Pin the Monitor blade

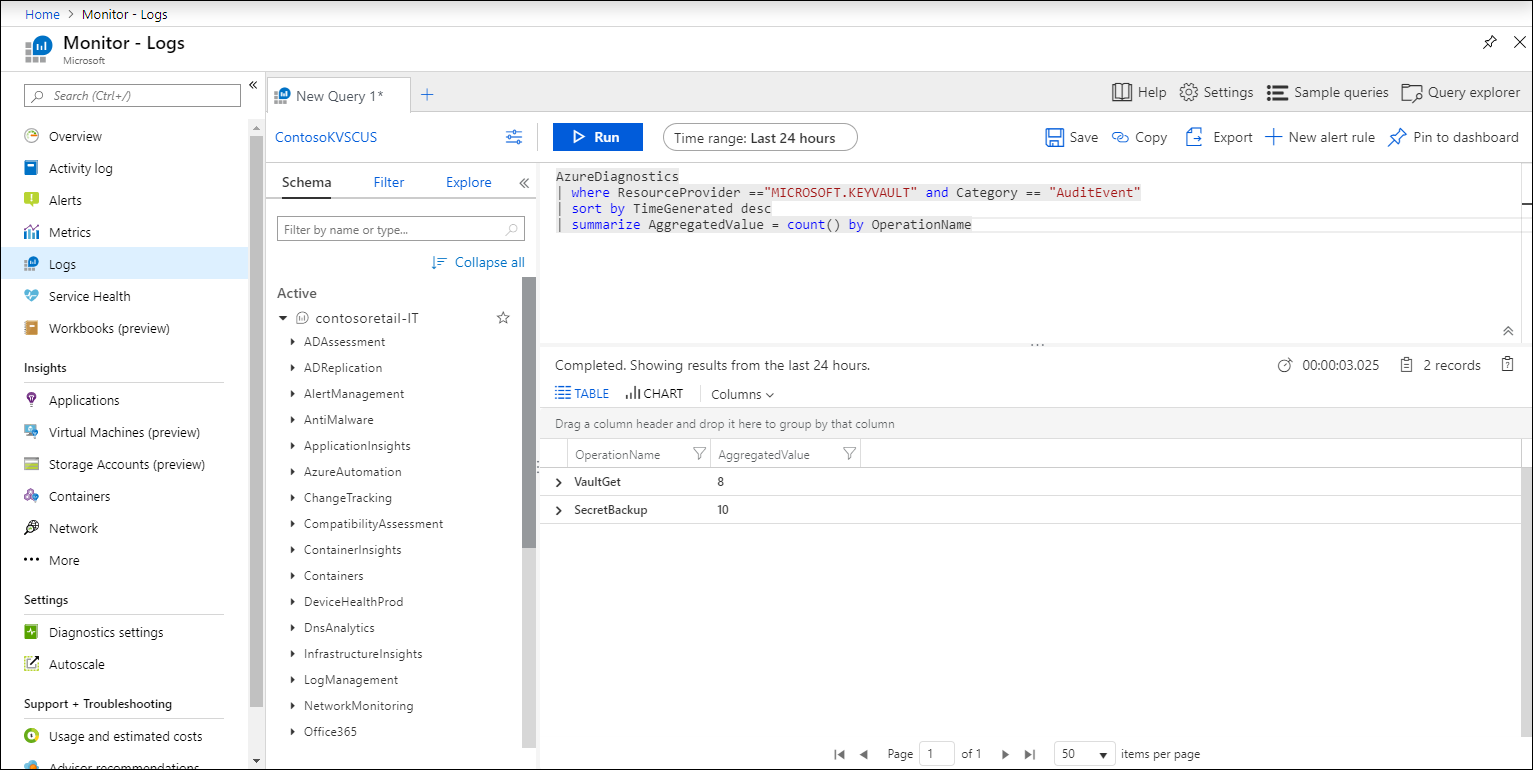(1489, 42)
